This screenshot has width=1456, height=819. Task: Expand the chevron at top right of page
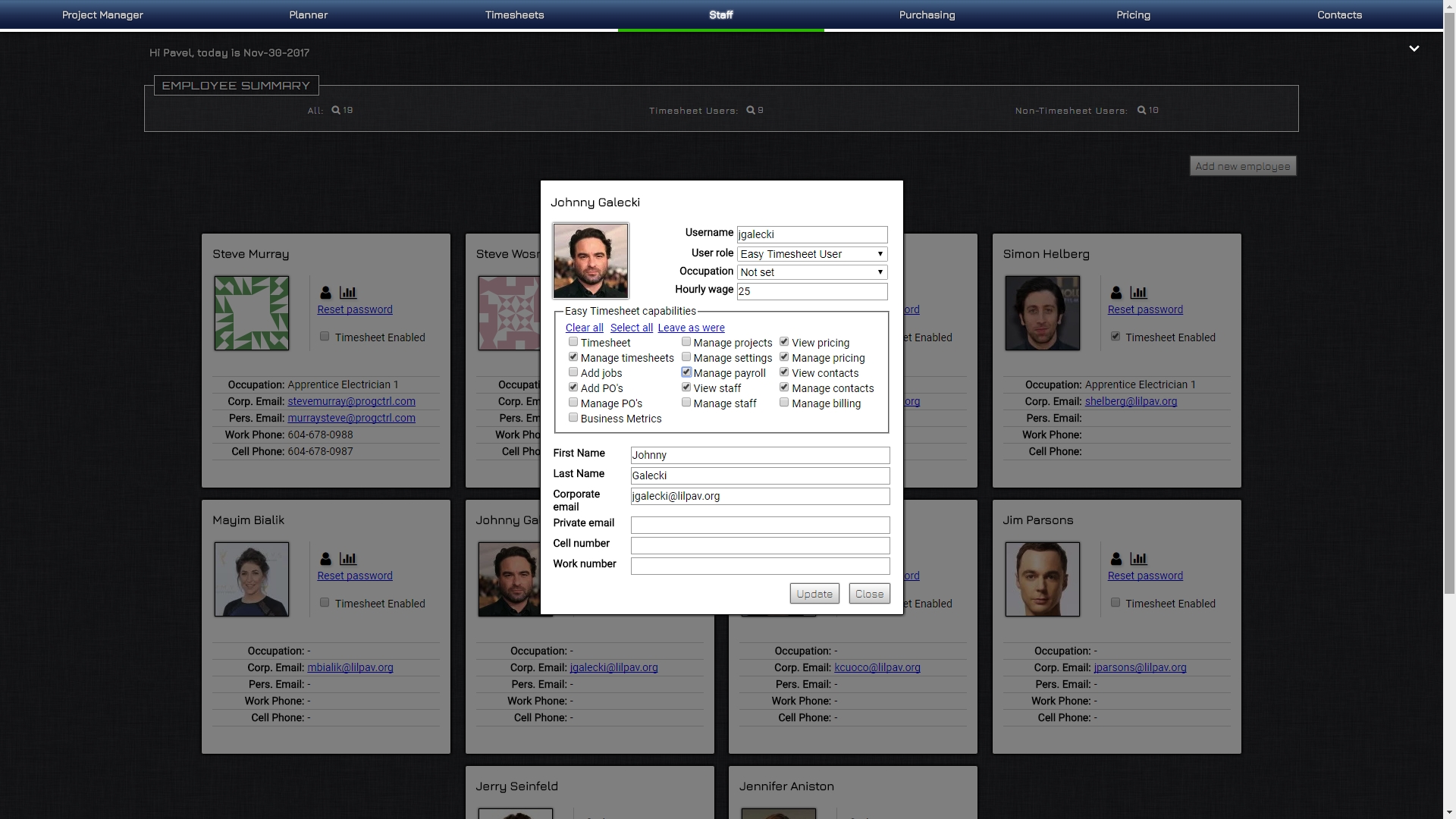click(x=1414, y=49)
